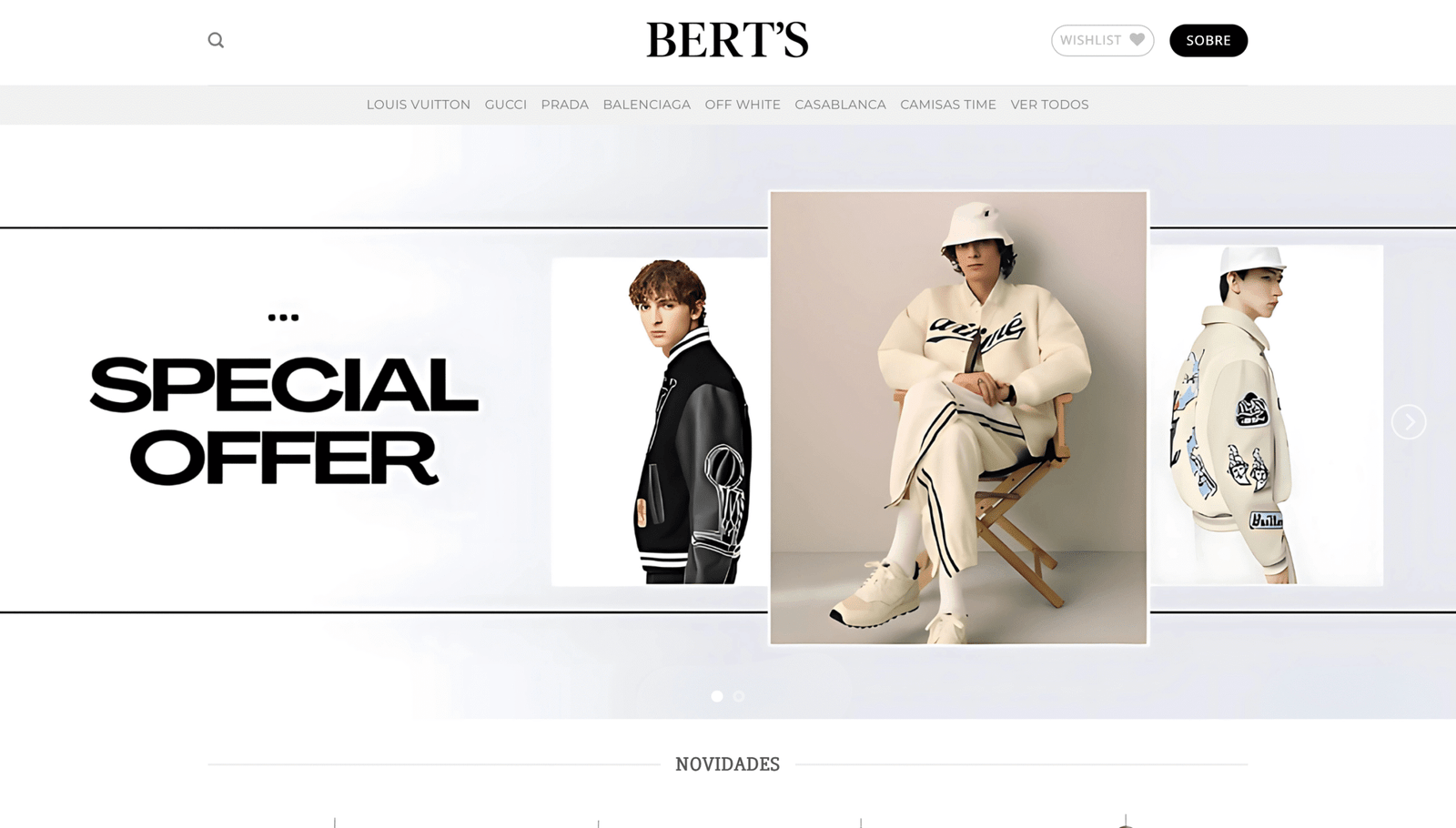1456x828 pixels.
Task: Open the Sobre page button
Action: coord(1208,40)
